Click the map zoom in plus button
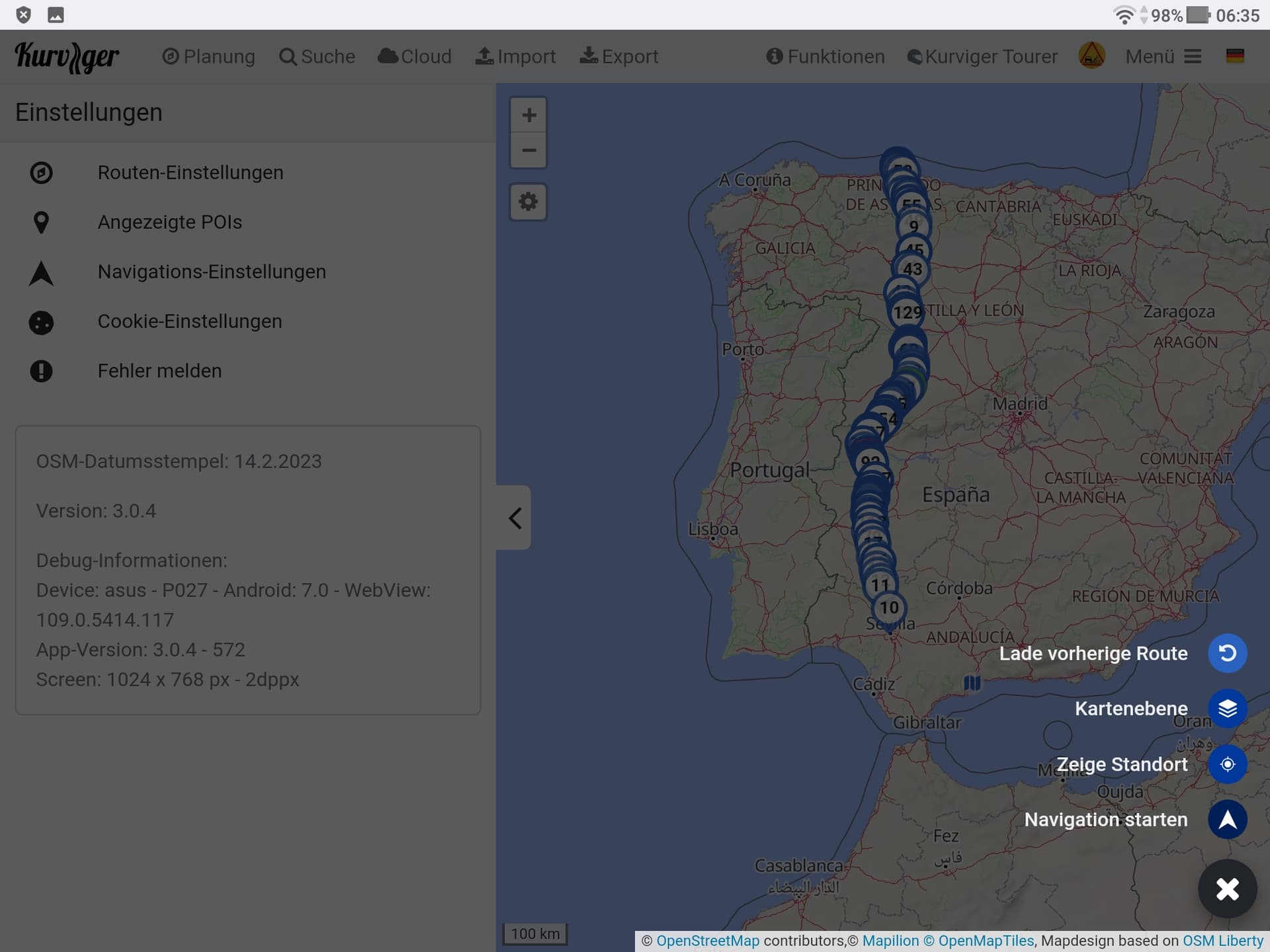Viewport: 1270px width, 952px height. tap(528, 116)
